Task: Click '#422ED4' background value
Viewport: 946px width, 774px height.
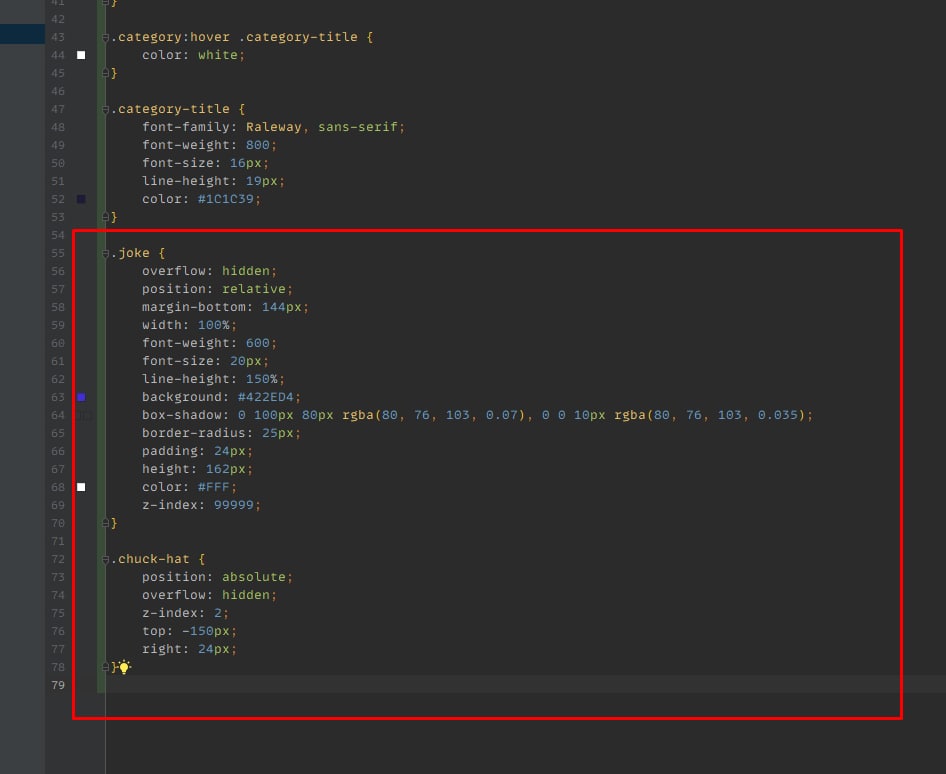Action: [265, 397]
